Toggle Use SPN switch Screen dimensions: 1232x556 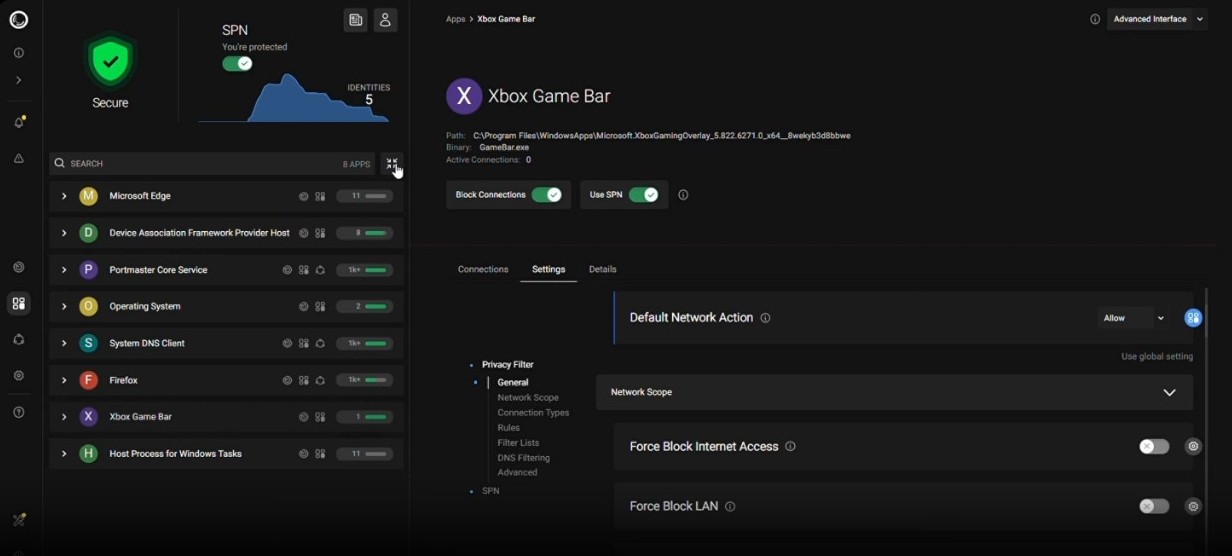[x=644, y=195]
